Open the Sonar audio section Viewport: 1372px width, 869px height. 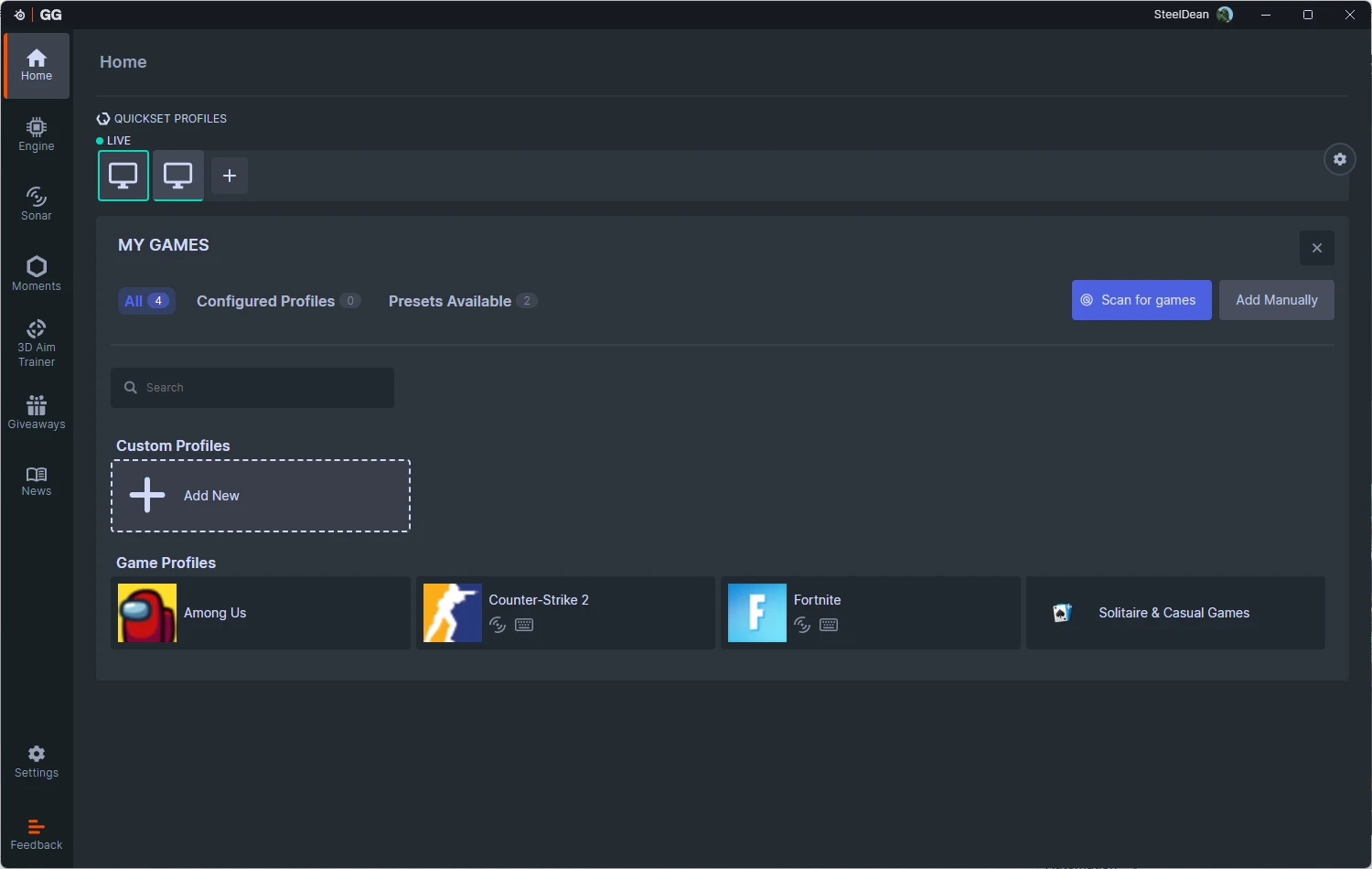(37, 204)
